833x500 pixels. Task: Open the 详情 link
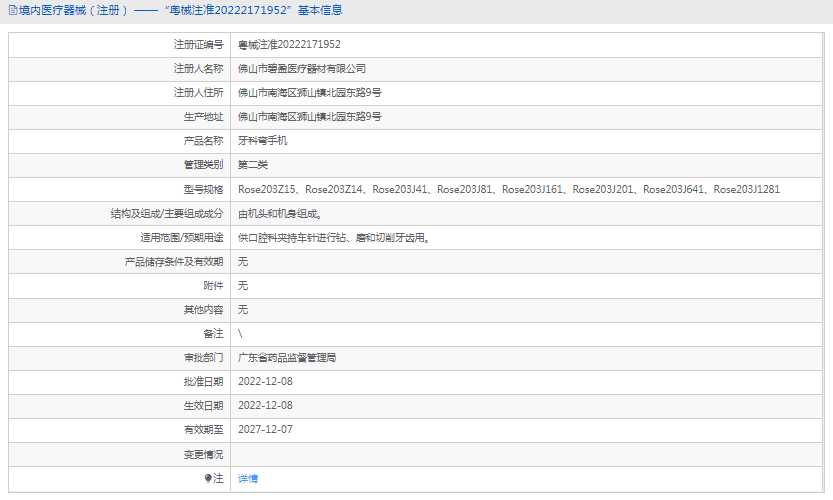(x=248, y=479)
